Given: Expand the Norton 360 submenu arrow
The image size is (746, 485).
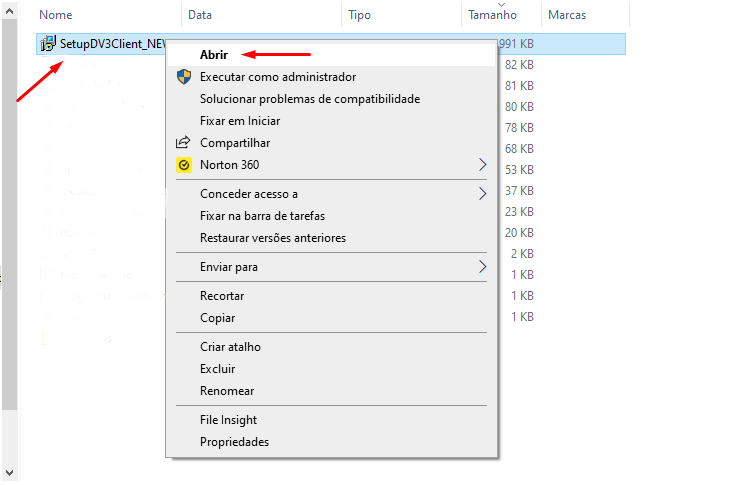Looking at the screenshot, I should point(482,165).
